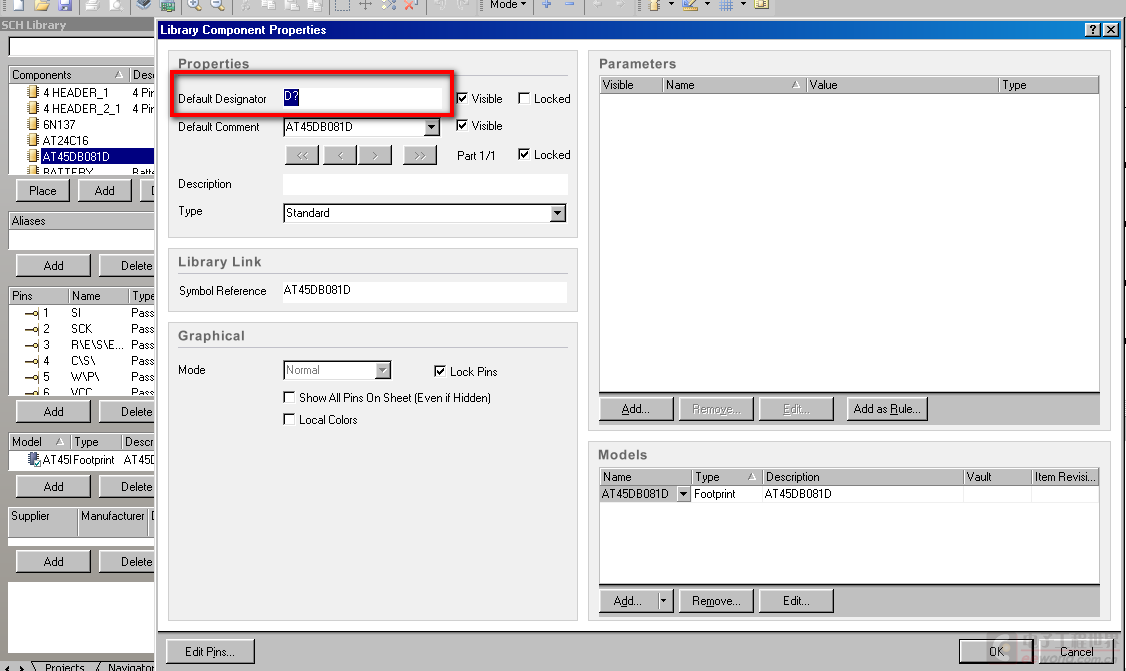Toggle Locked for Default Designator

pyautogui.click(x=524, y=98)
